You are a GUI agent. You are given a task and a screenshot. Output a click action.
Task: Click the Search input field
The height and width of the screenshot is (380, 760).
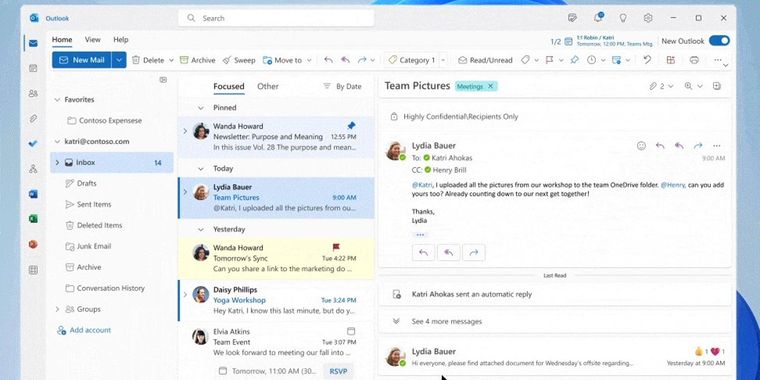coord(276,18)
